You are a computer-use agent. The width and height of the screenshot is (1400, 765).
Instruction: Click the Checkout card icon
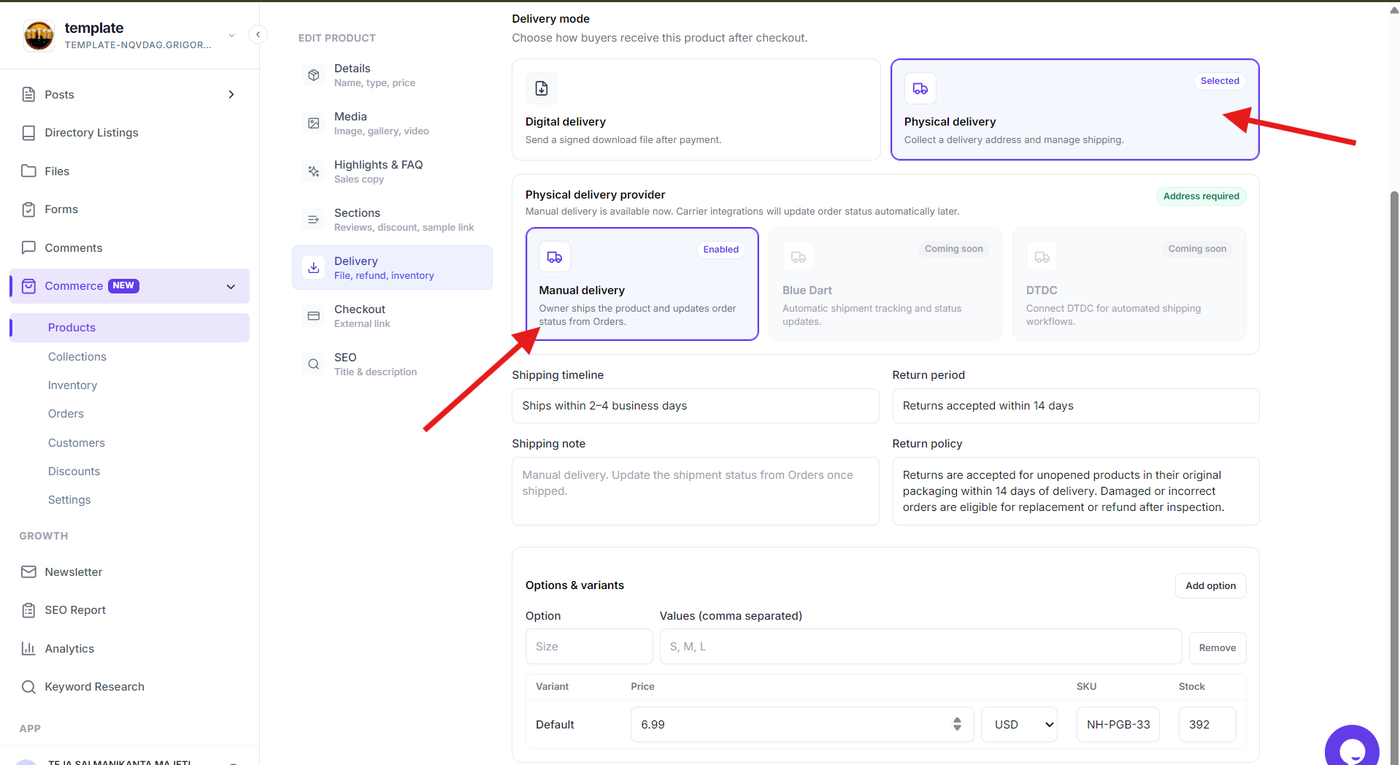(314, 316)
